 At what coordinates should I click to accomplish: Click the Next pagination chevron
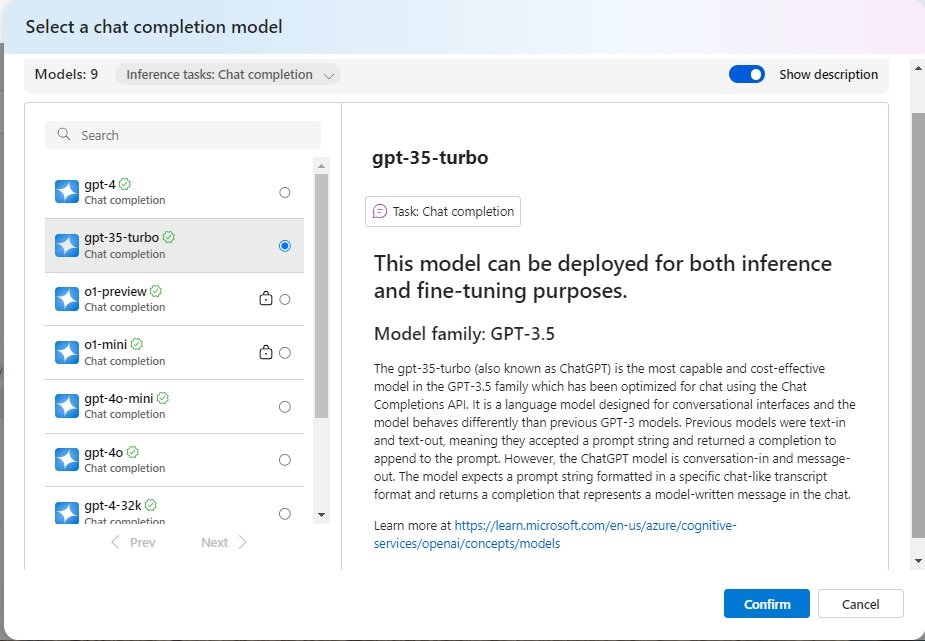click(x=242, y=542)
